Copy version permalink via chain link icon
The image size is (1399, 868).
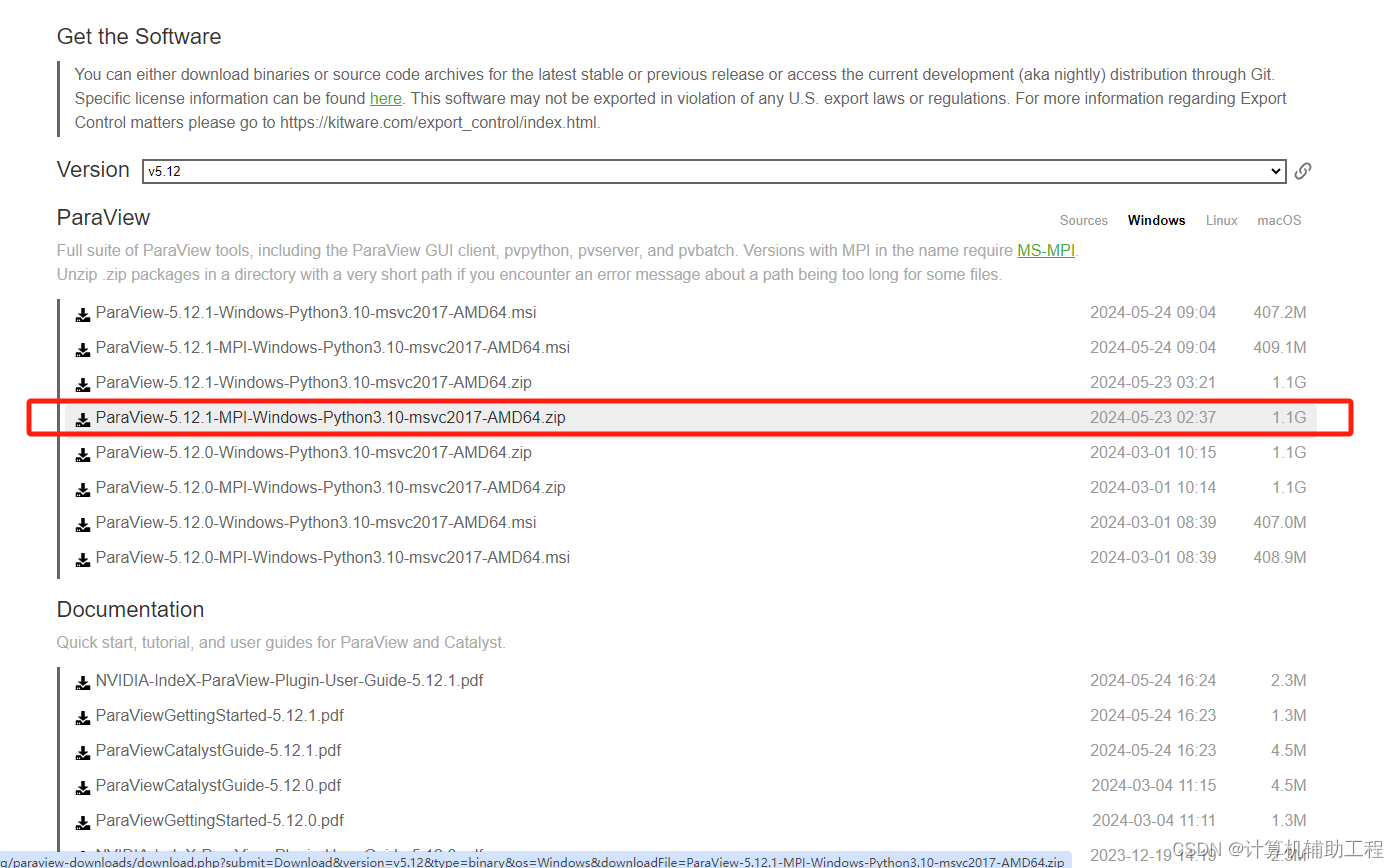click(1303, 171)
